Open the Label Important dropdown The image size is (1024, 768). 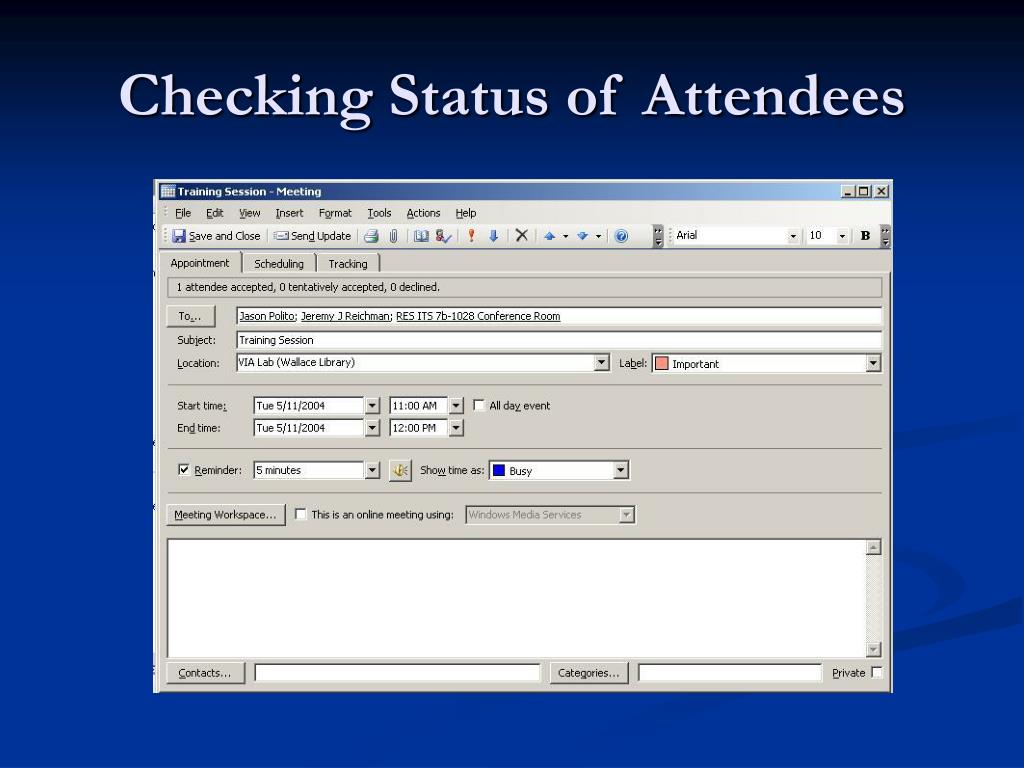tap(873, 363)
